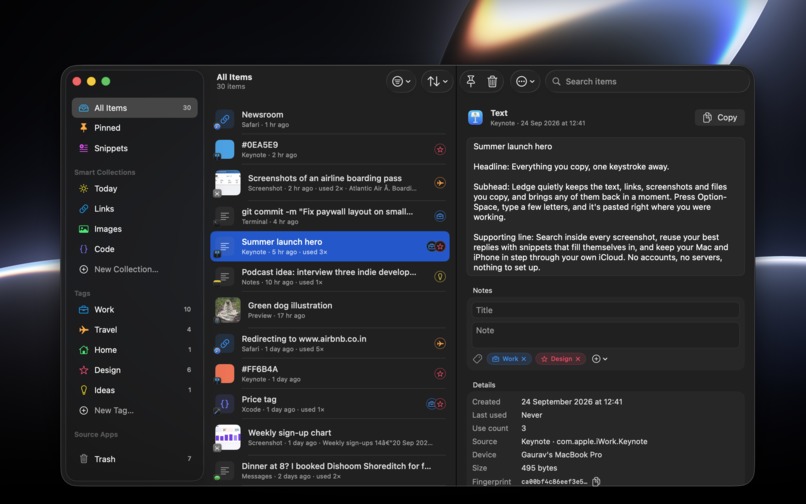Open the Snippets collection
The image size is (806, 504).
click(135, 148)
